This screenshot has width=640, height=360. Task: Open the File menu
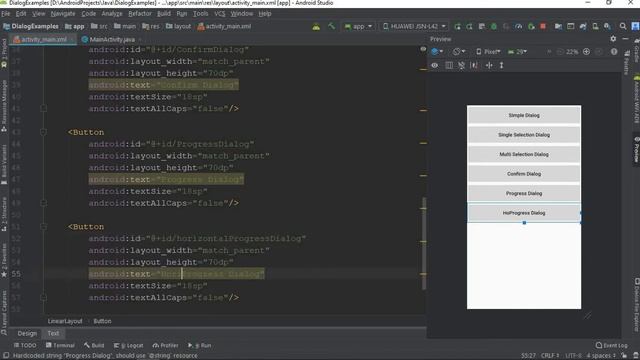(x=6, y=13)
